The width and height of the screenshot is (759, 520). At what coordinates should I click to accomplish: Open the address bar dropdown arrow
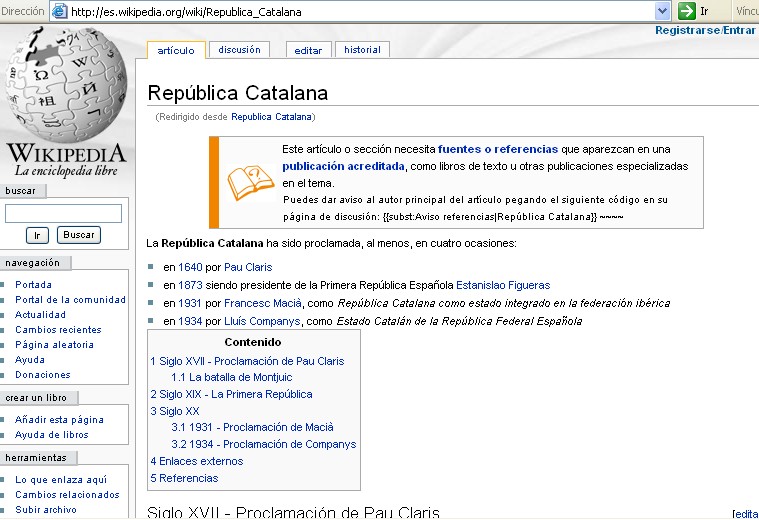662,11
